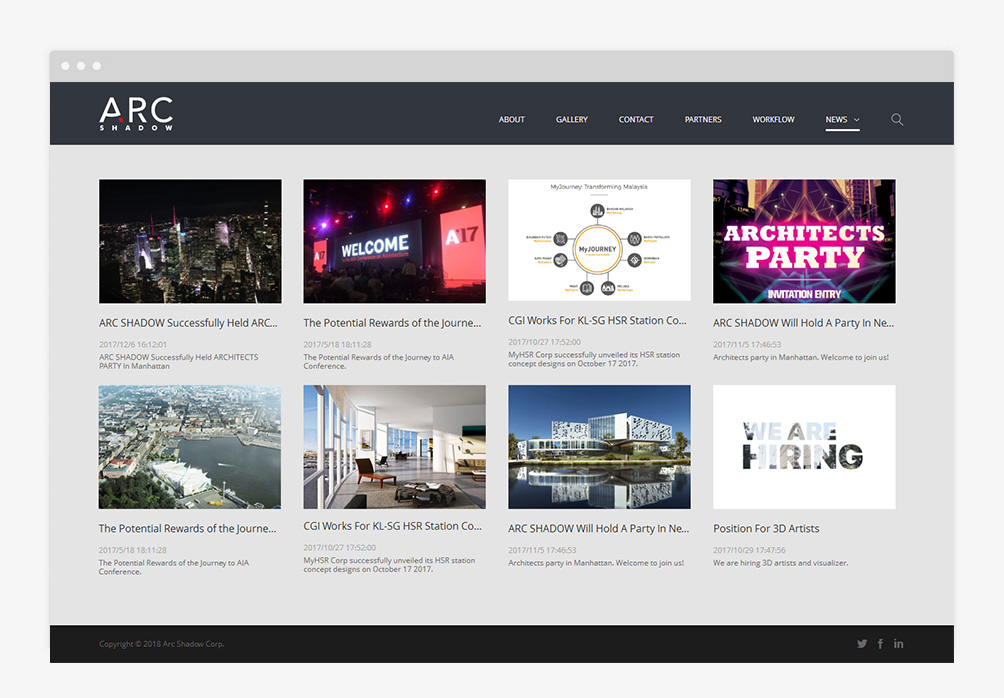Open the MyJourney diagram thumbnail
The width and height of the screenshot is (1004, 698).
599,240
